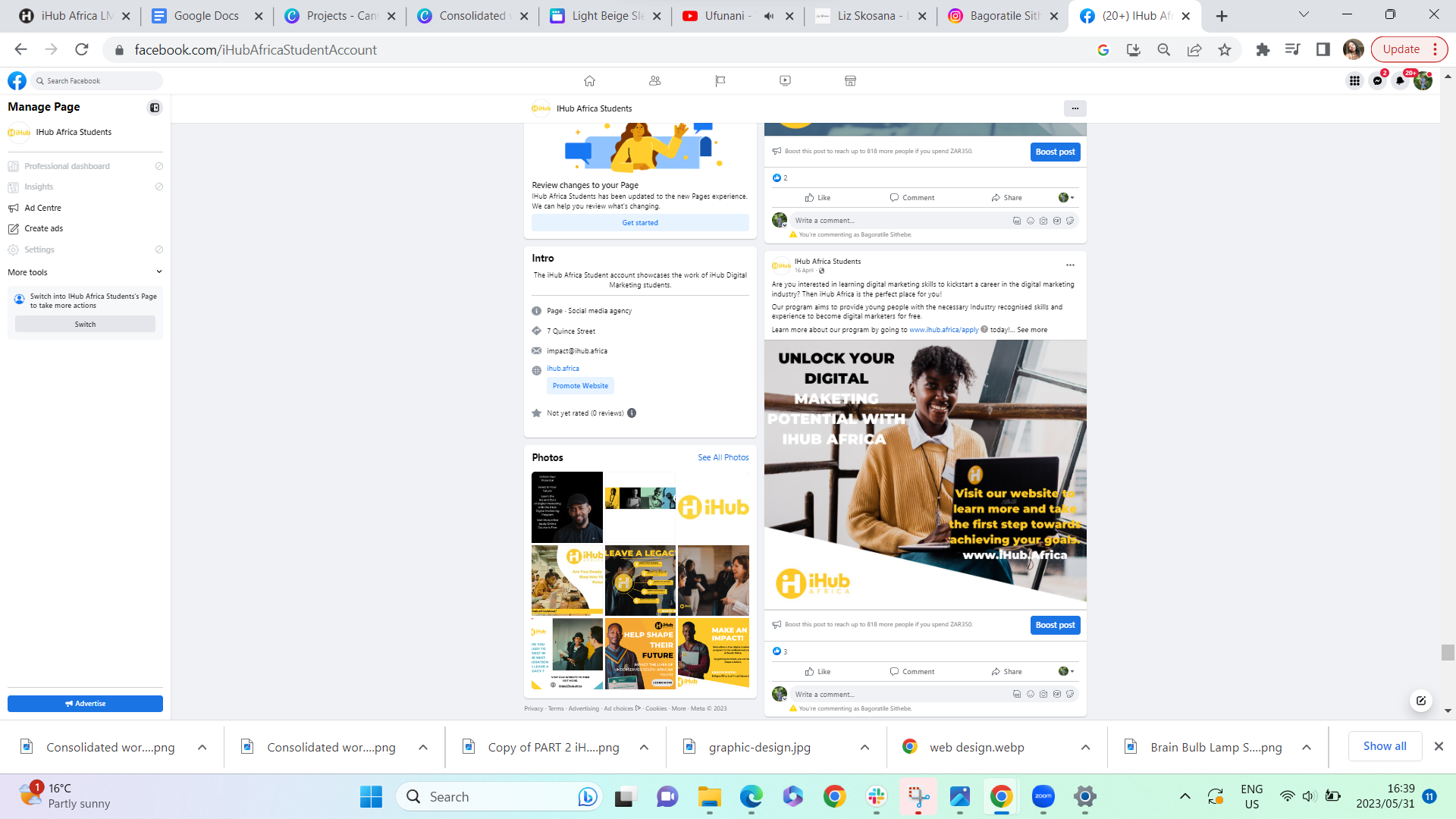Open the Pages flag icon
The image size is (1456, 819).
click(x=720, y=80)
